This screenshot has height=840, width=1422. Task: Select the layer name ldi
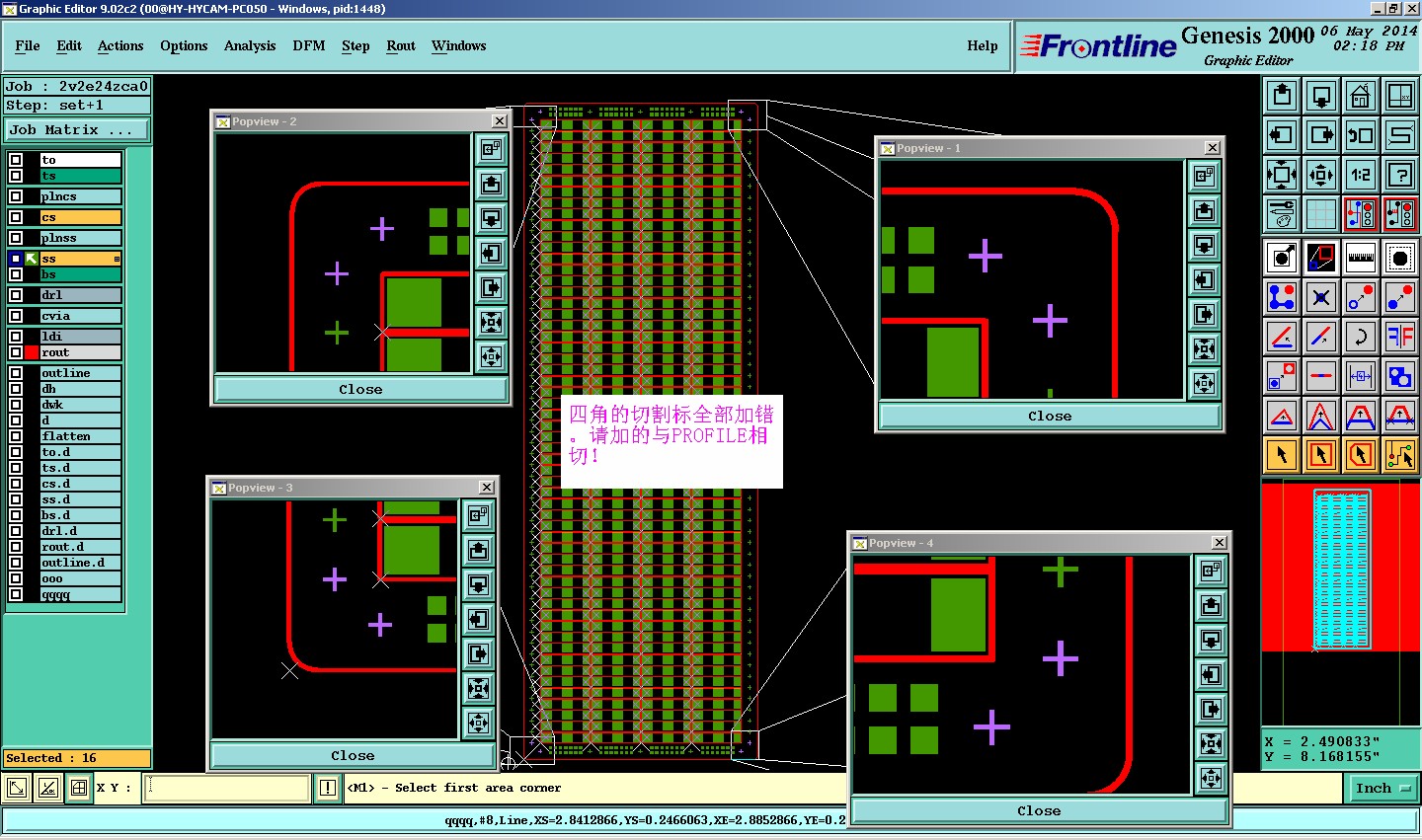tap(80, 337)
